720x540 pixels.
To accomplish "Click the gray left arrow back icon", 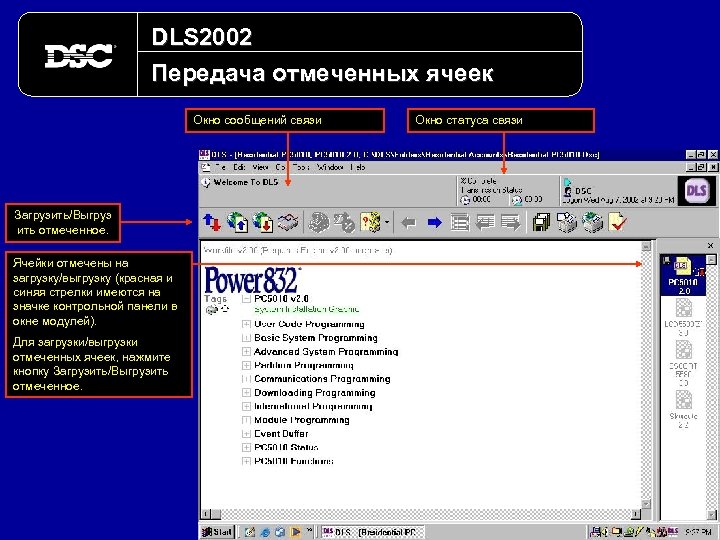I will tap(408, 223).
